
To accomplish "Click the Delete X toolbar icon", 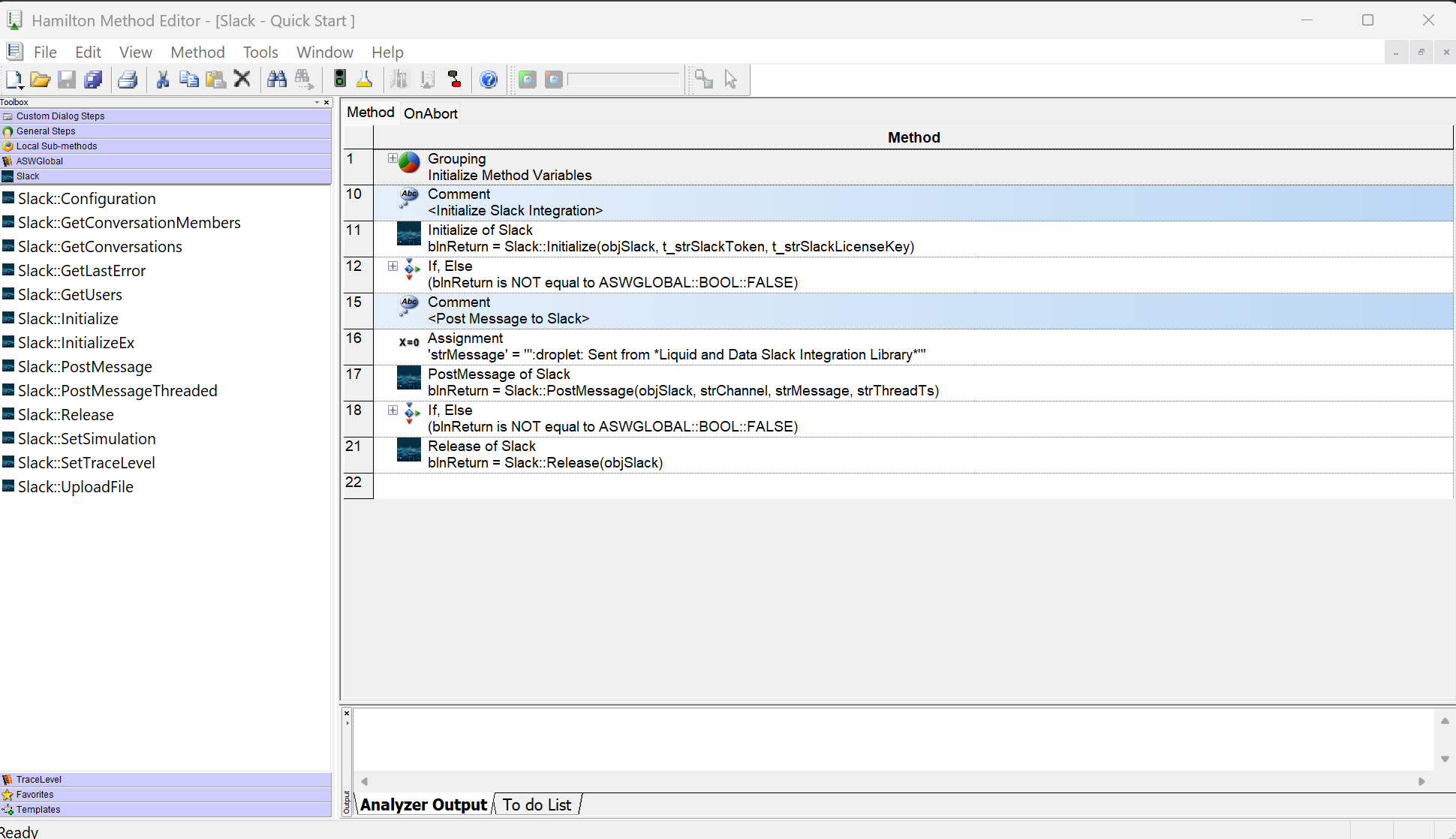I will [242, 80].
